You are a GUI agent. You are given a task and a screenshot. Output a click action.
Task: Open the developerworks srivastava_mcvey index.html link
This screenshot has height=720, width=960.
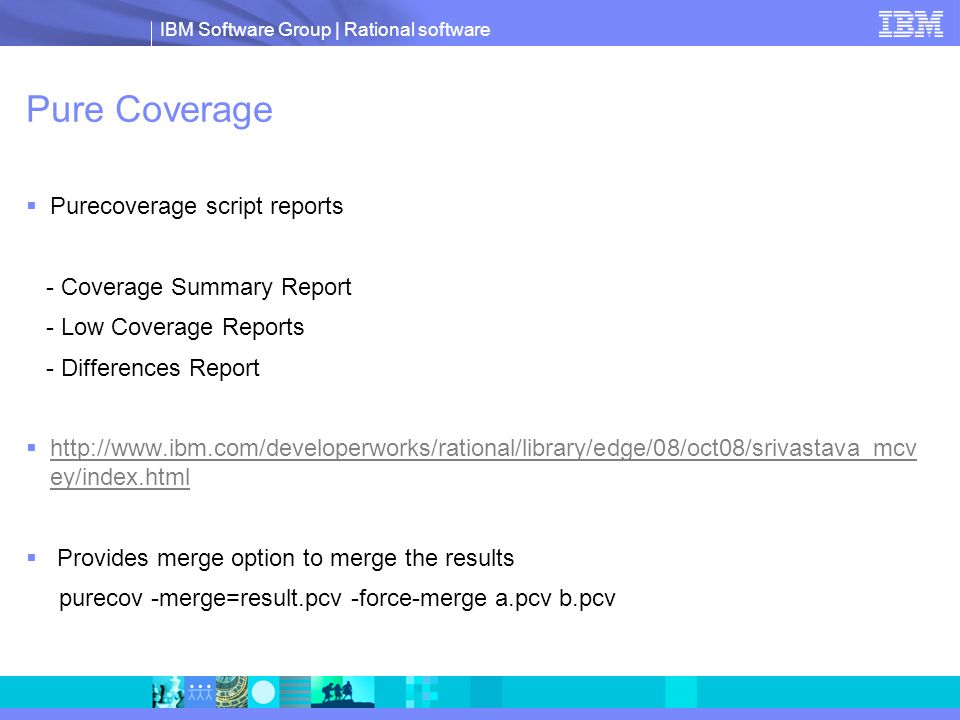tap(483, 462)
